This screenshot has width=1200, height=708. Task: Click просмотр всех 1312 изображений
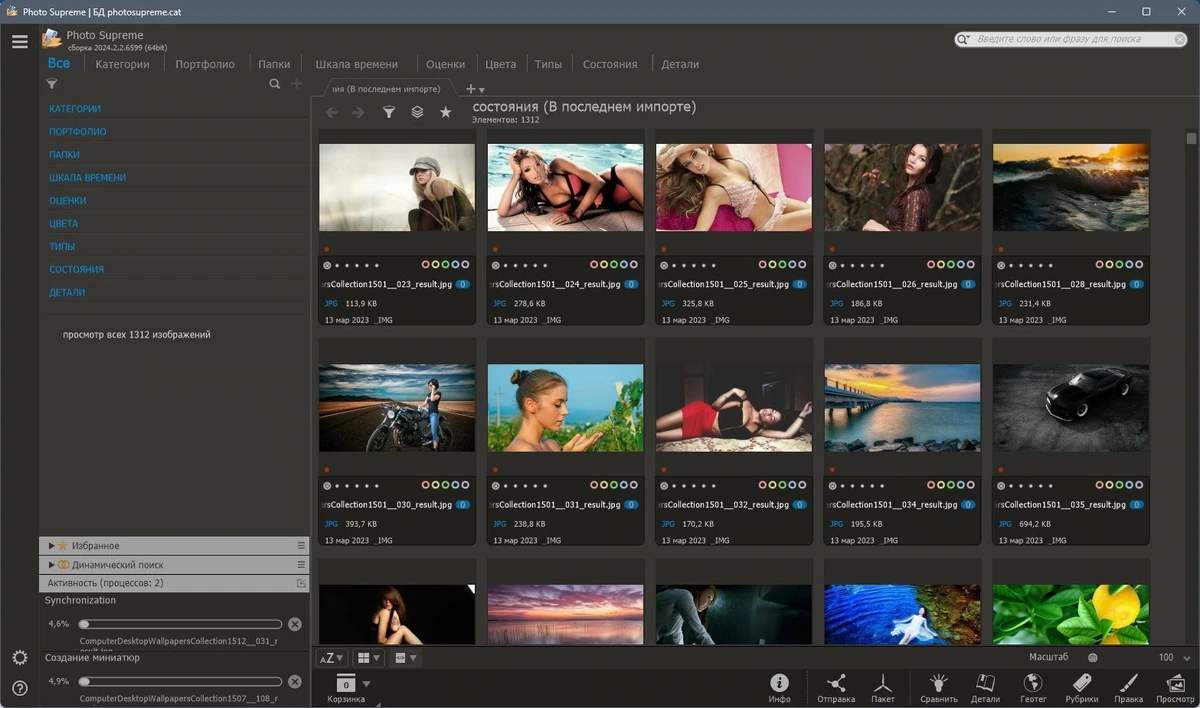click(137, 335)
